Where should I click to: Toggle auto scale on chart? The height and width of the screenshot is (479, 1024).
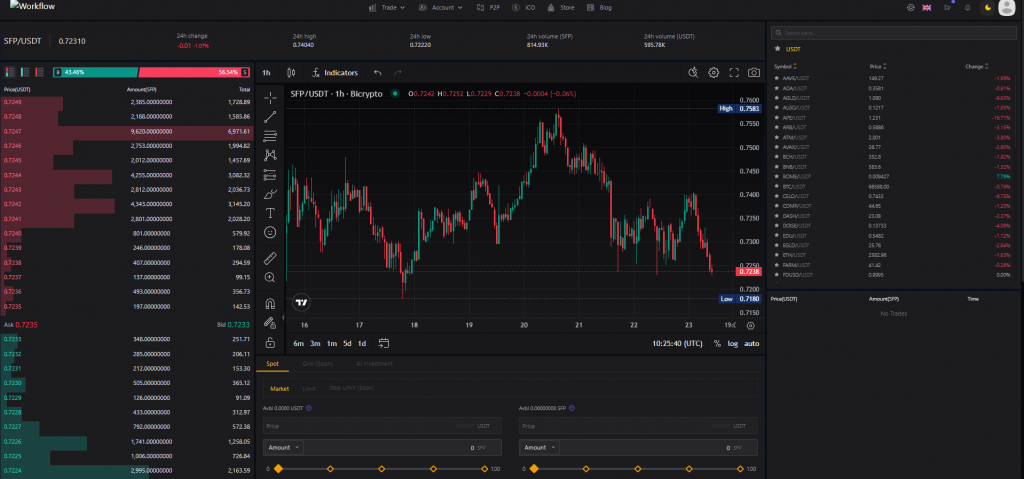coord(752,344)
